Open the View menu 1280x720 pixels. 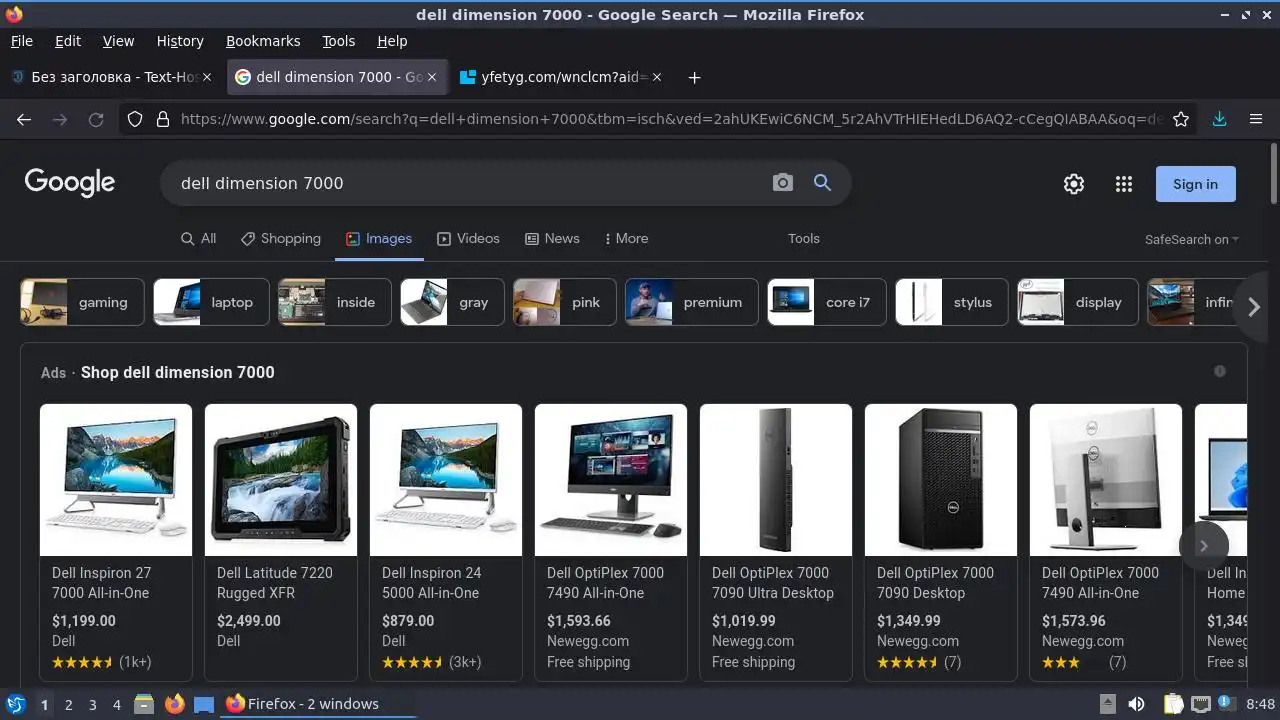pyautogui.click(x=118, y=41)
